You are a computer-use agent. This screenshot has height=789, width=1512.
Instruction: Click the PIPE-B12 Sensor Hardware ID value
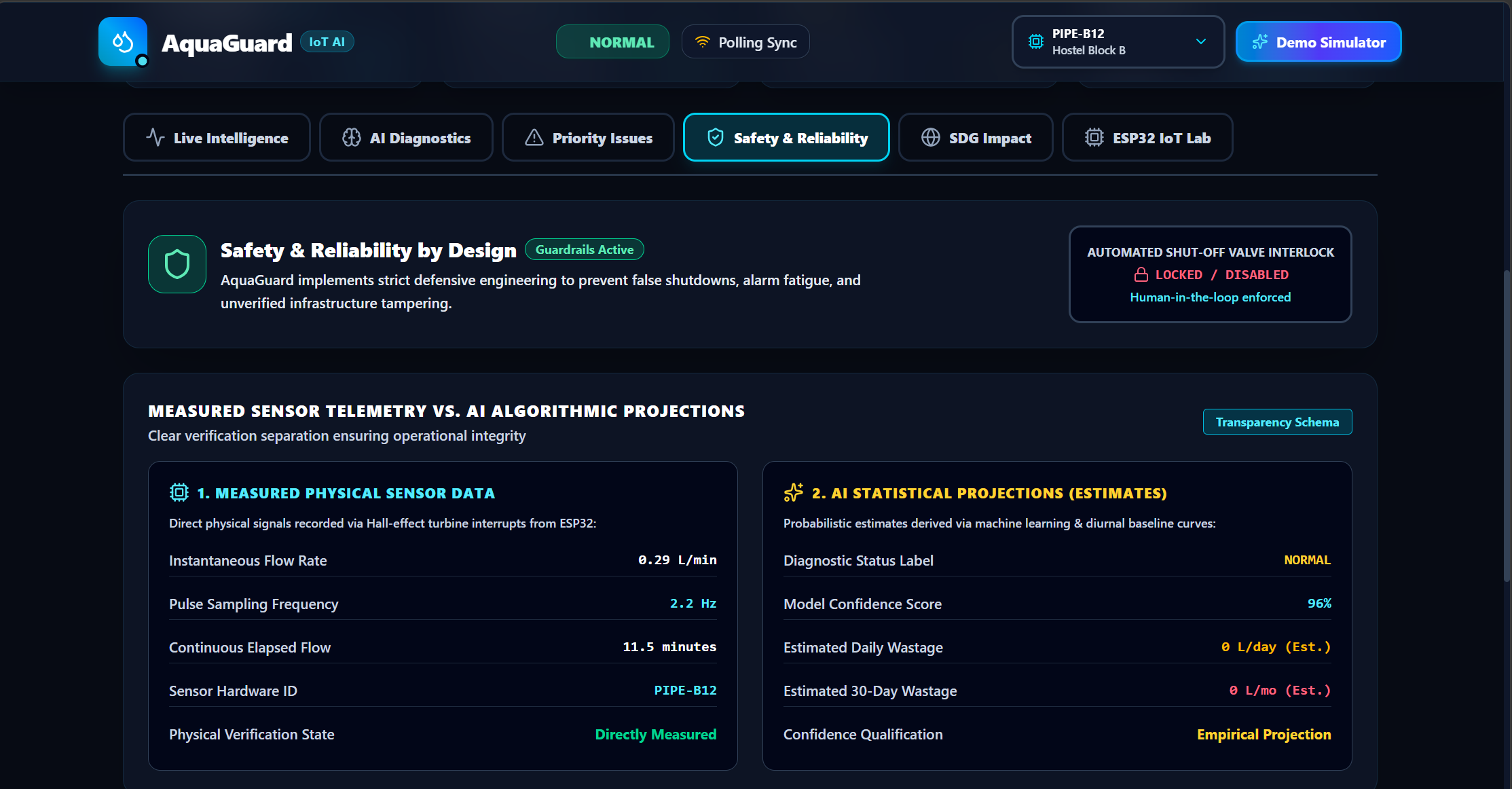pyautogui.click(x=685, y=690)
